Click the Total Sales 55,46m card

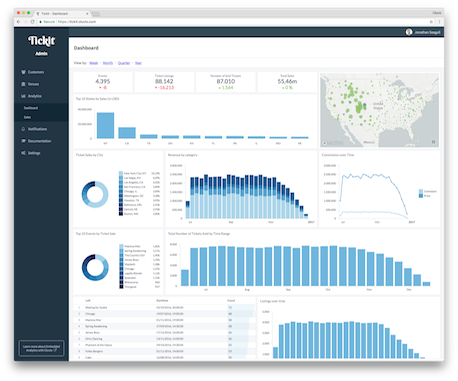[287, 82]
